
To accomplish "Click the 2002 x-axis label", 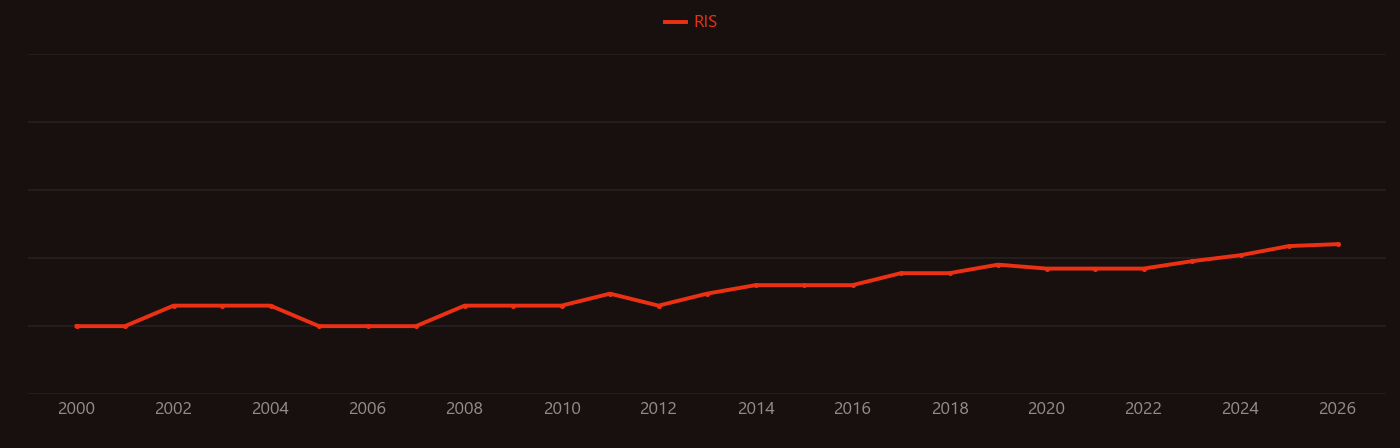I will (x=173, y=409).
